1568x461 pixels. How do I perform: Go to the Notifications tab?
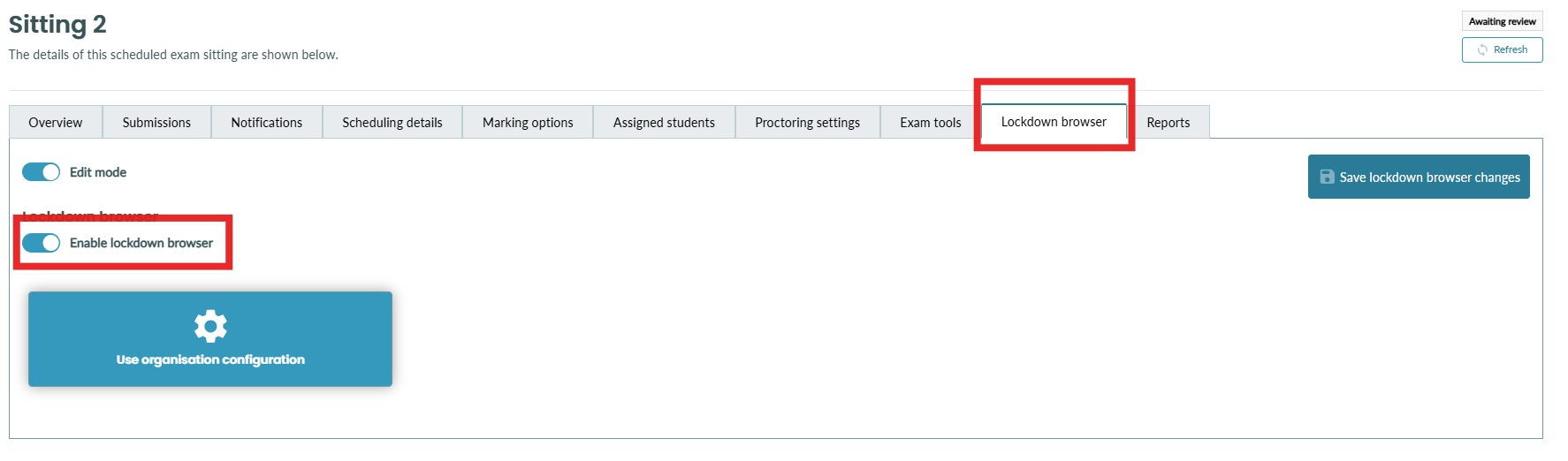[266, 123]
